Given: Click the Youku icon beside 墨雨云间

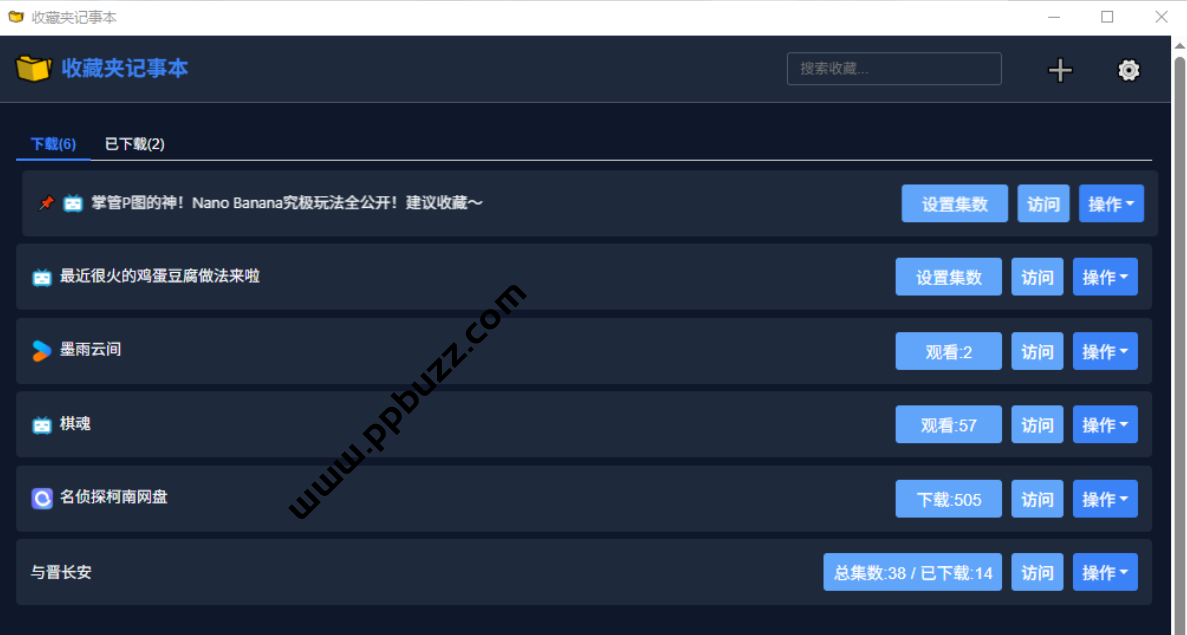Looking at the screenshot, I should [x=42, y=350].
